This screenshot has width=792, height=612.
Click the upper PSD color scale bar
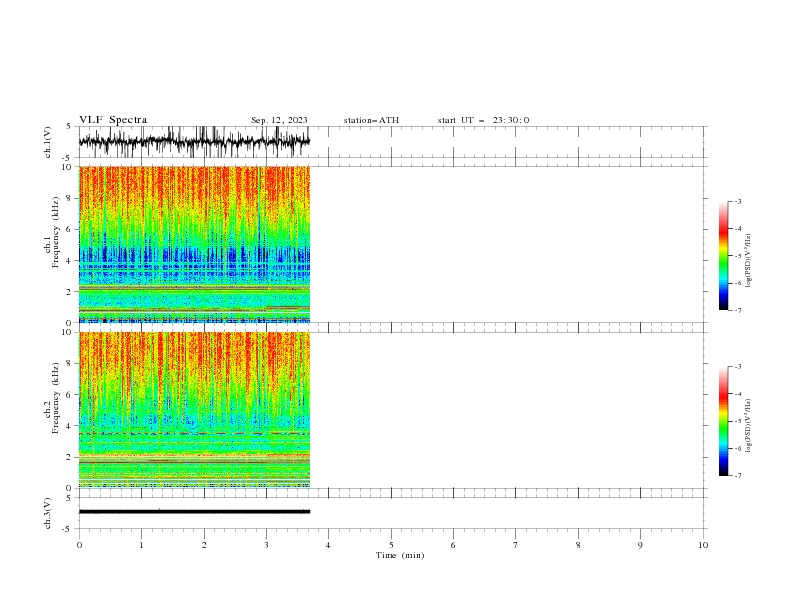[724, 256]
